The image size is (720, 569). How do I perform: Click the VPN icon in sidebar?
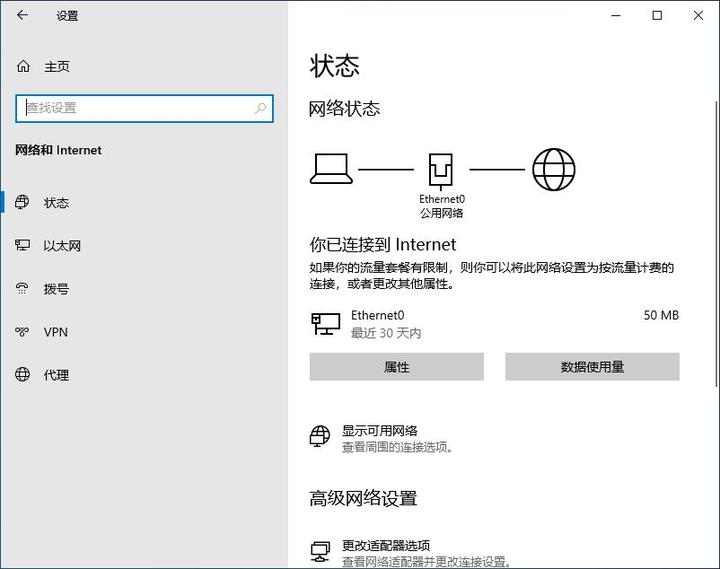click(x=23, y=332)
